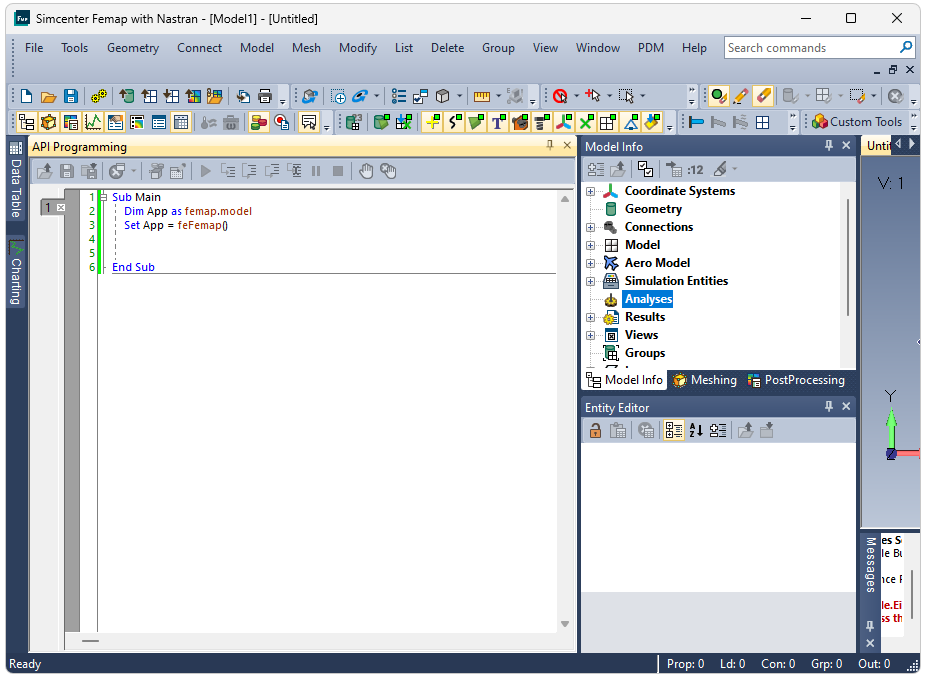Pin the Model Info pane
Image resolution: width=925 pixels, height=679 pixels.
(x=829, y=145)
